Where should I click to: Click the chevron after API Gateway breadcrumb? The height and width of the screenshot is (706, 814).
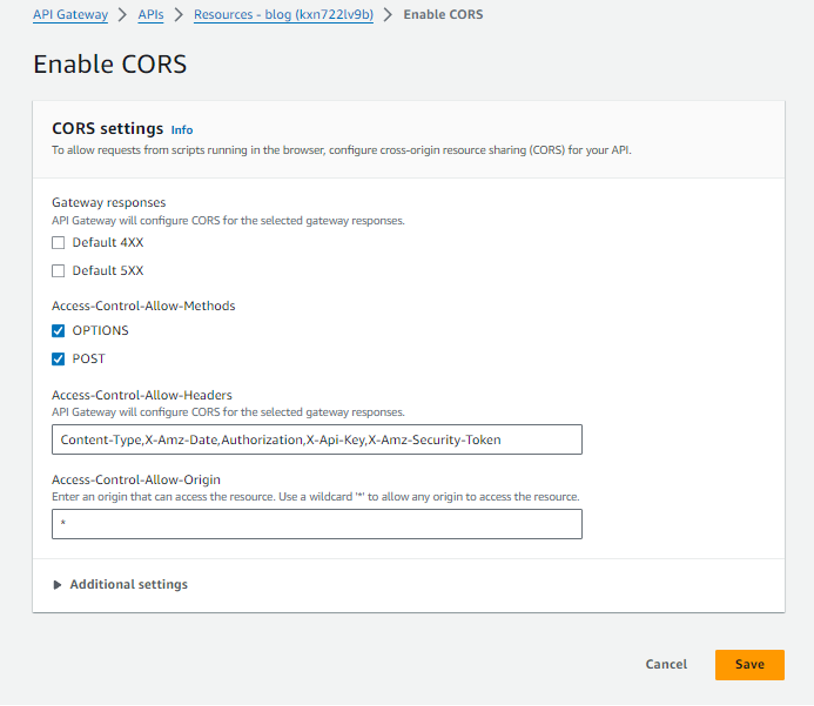pyautogui.click(x=123, y=15)
